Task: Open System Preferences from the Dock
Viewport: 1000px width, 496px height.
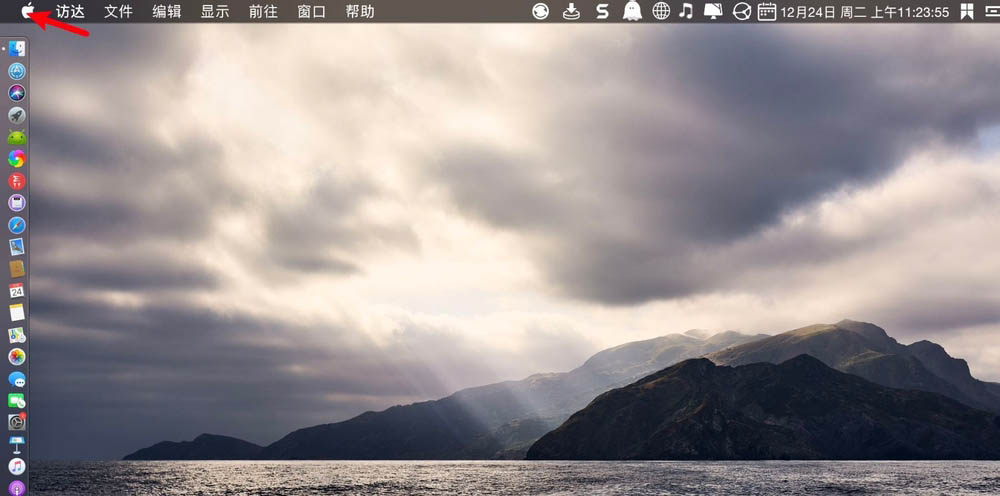Action: 17,421
